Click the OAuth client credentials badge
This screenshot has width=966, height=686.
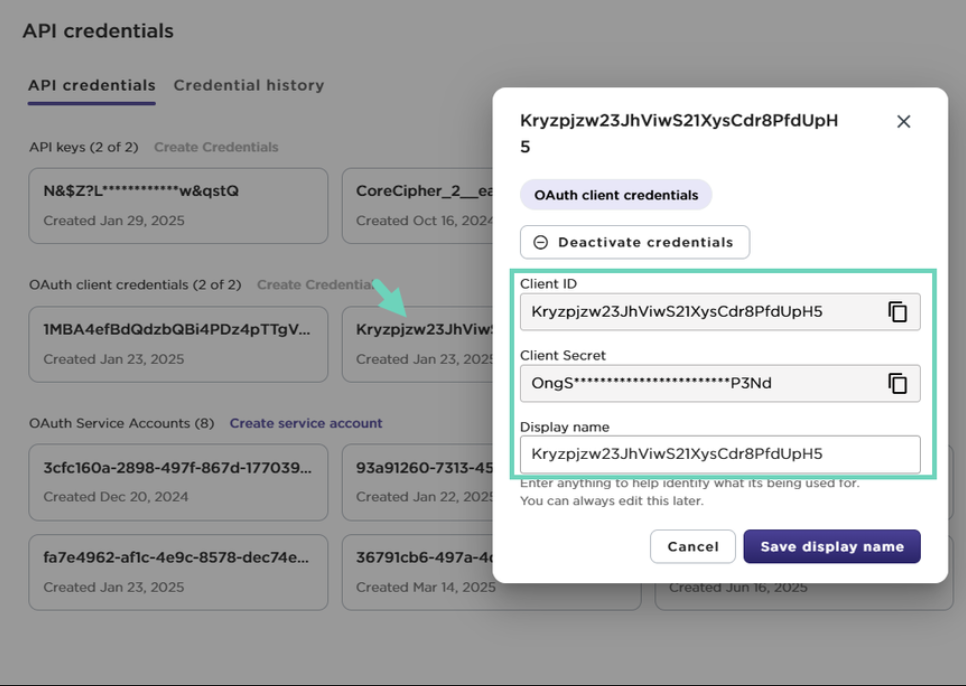pyautogui.click(x=616, y=195)
